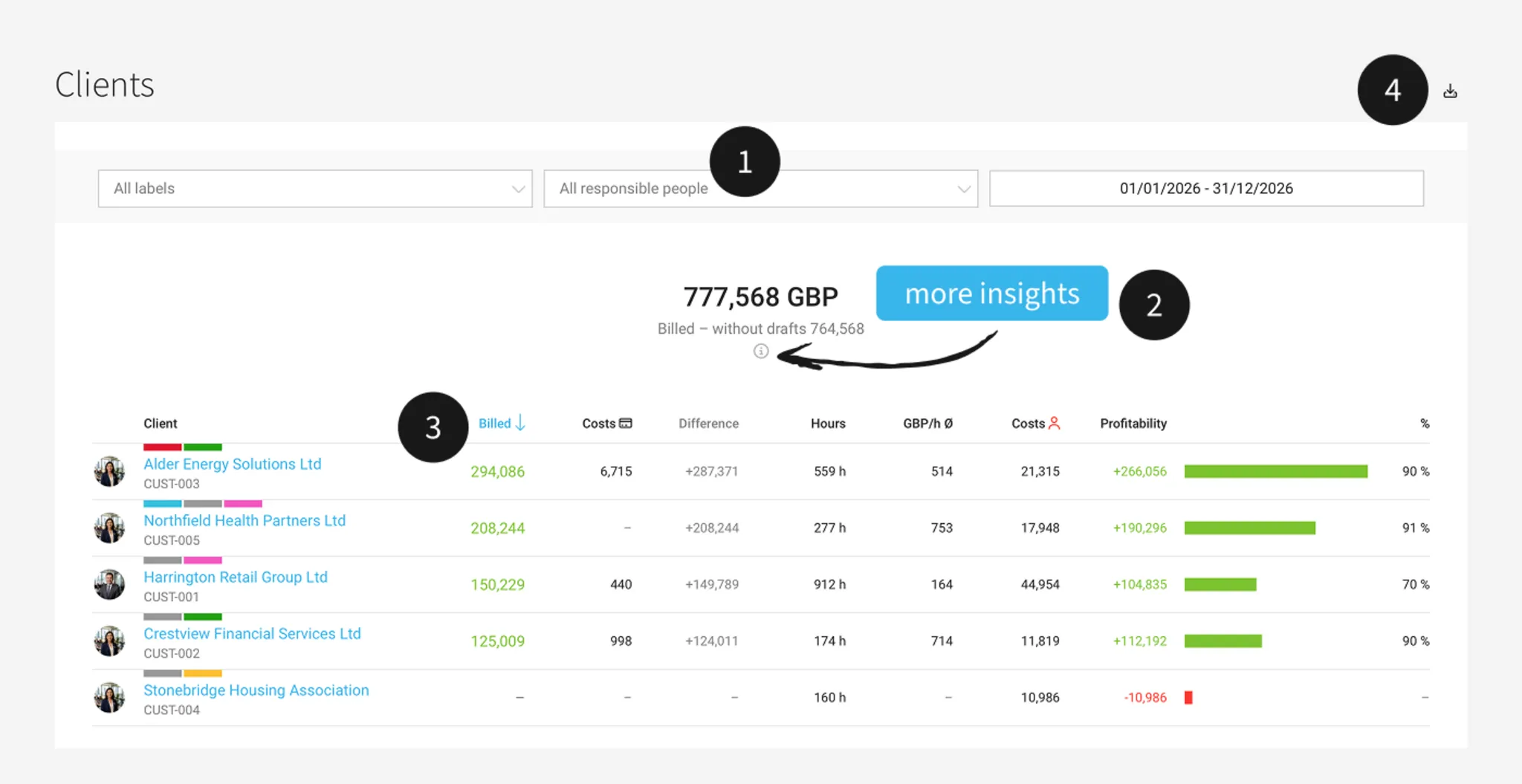Click the orange label on Stonebridge Housing
The image size is (1522, 784).
[203, 673]
